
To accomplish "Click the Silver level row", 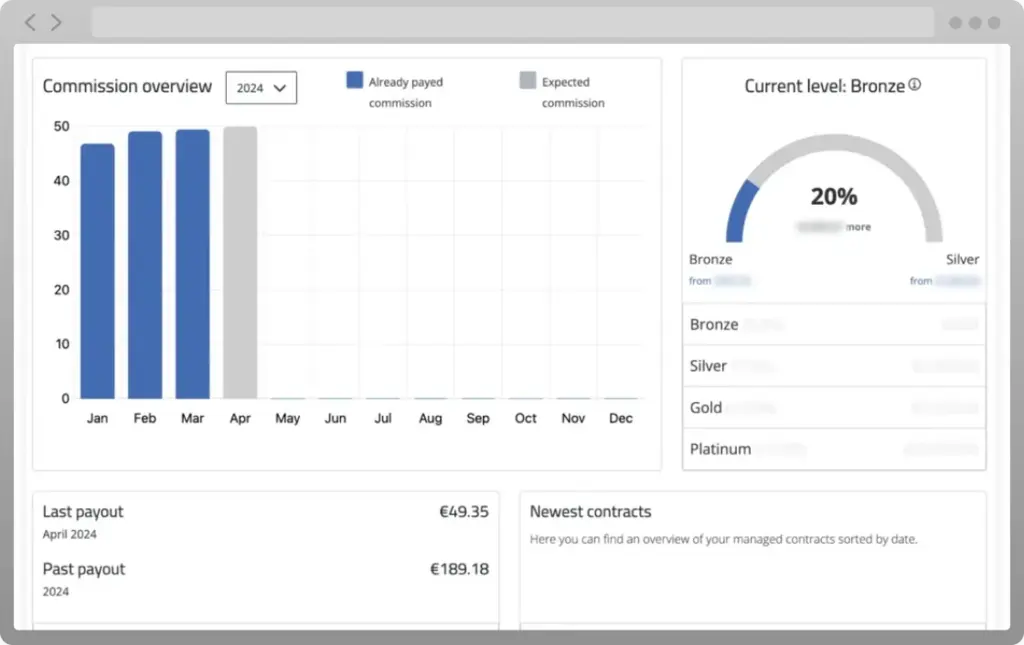I will click(x=833, y=366).
